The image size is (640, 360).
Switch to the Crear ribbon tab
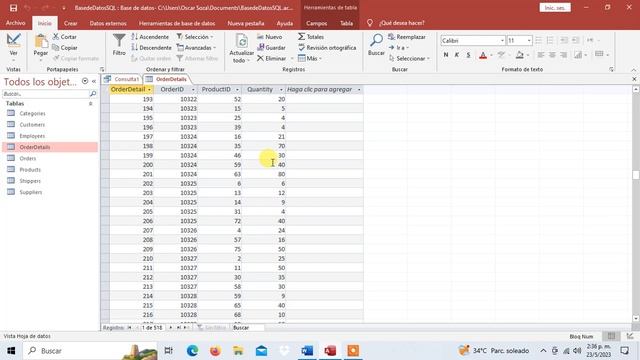(x=71, y=23)
